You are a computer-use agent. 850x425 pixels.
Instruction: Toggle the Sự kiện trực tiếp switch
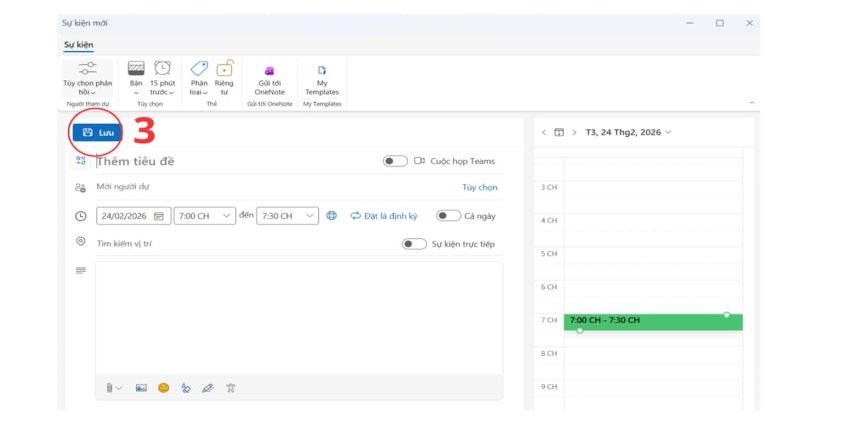[x=414, y=244]
